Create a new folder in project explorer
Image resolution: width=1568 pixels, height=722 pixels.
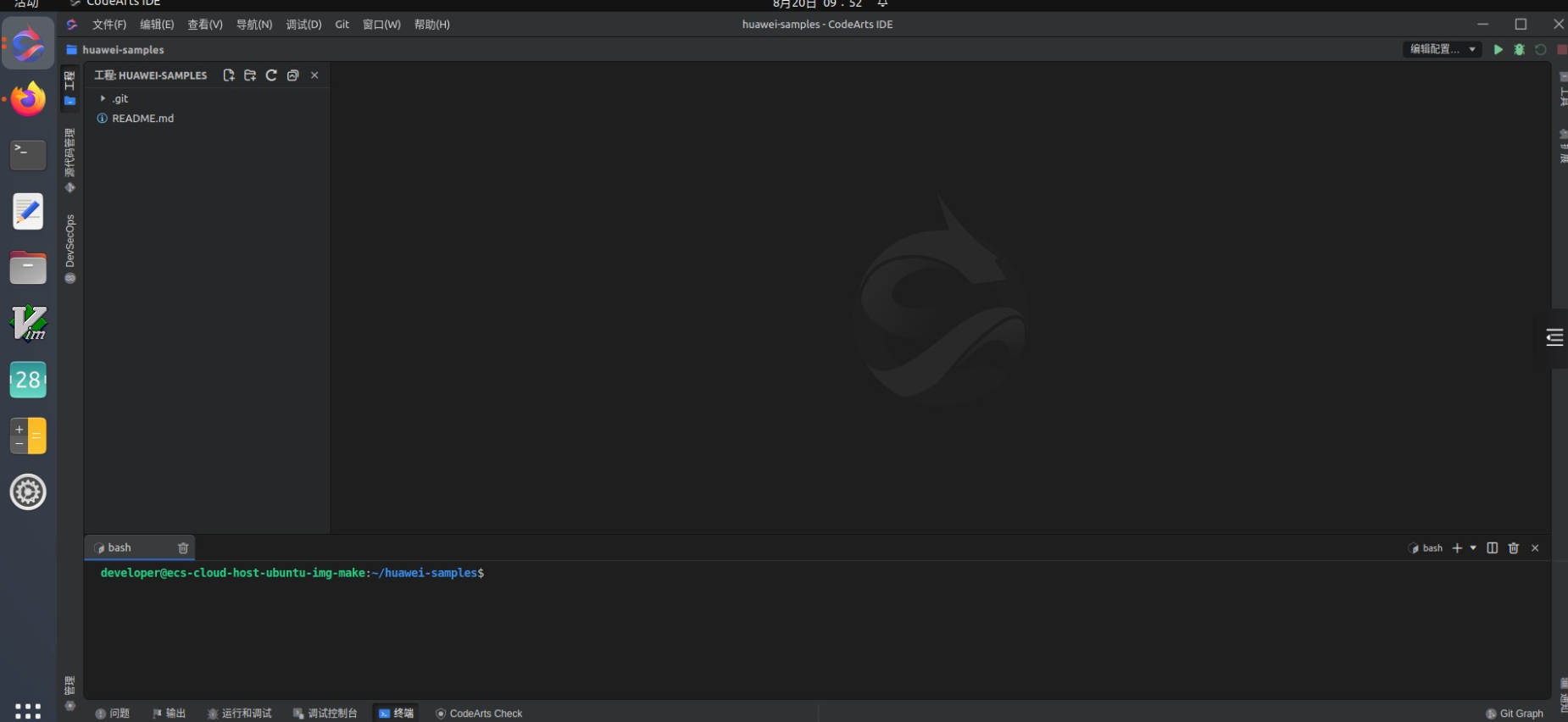click(x=250, y=75)
